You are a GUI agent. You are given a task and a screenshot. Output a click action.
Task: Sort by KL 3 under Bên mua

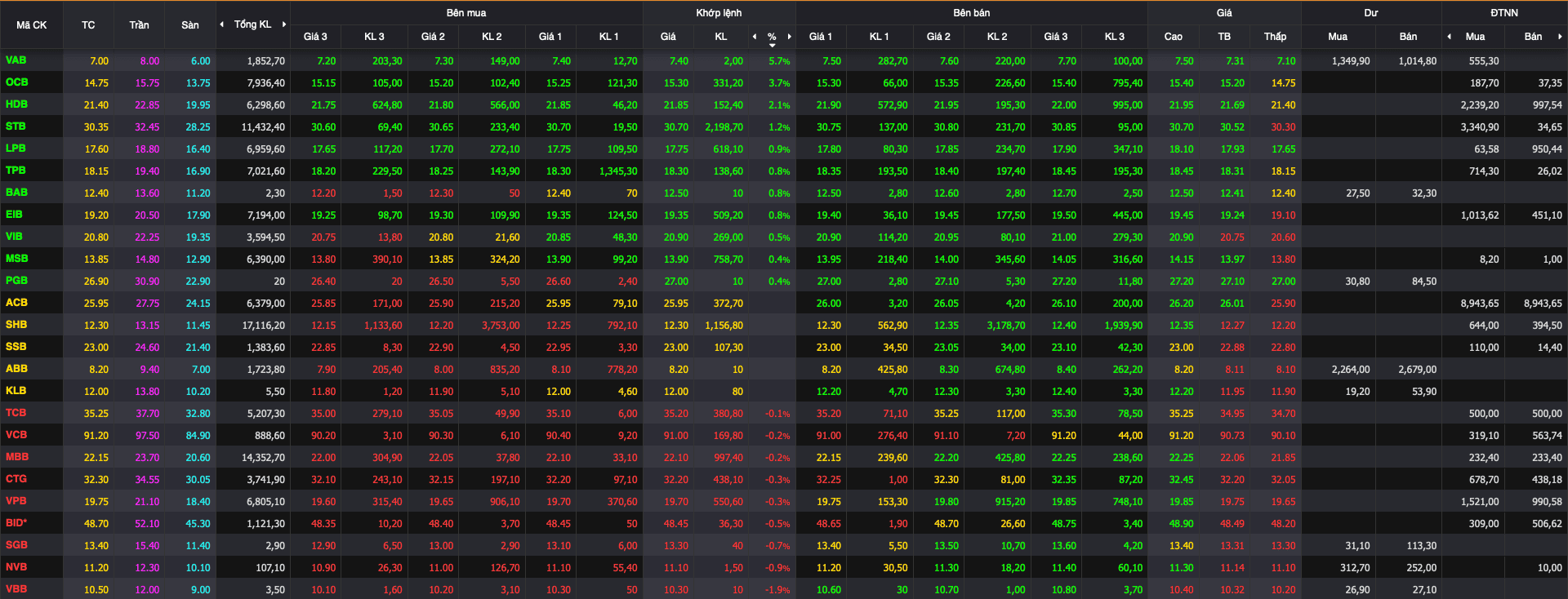click(374, 37)
